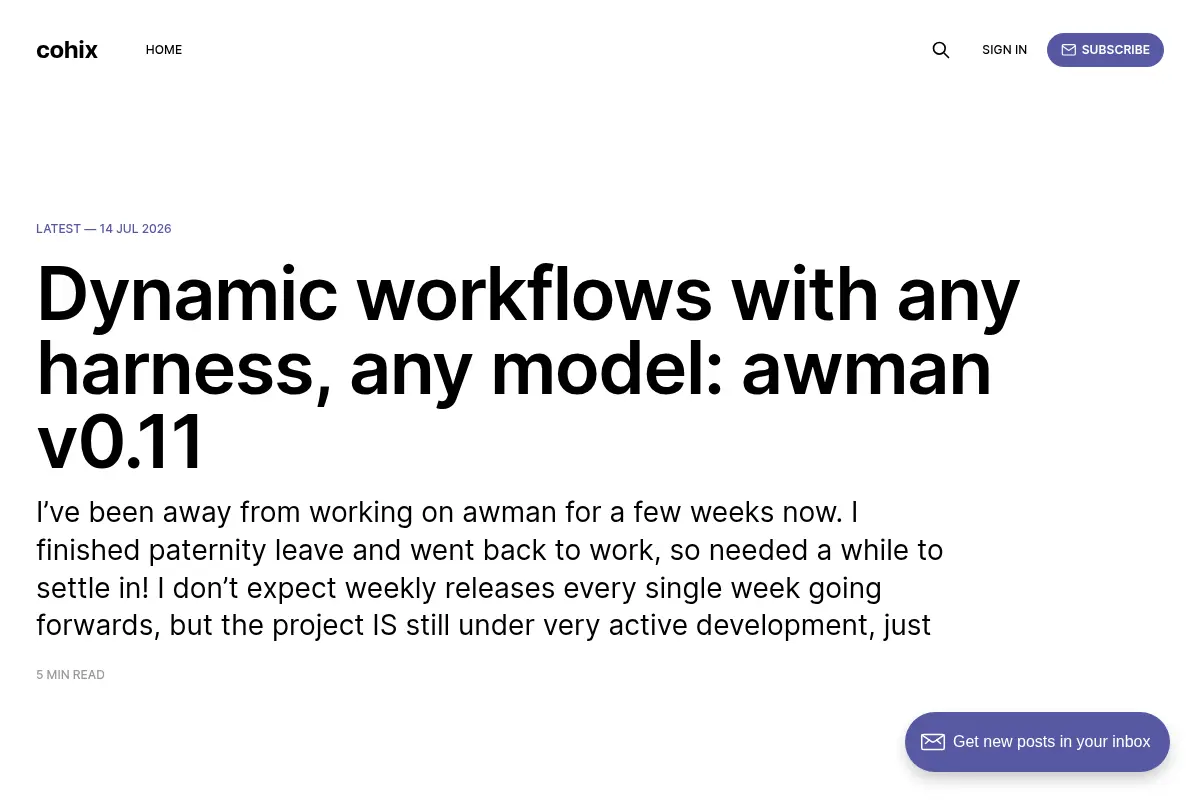1200x800 pixels.
Task: Click the word "Dynamic" in the headline
Action: [x=187, y=296]
